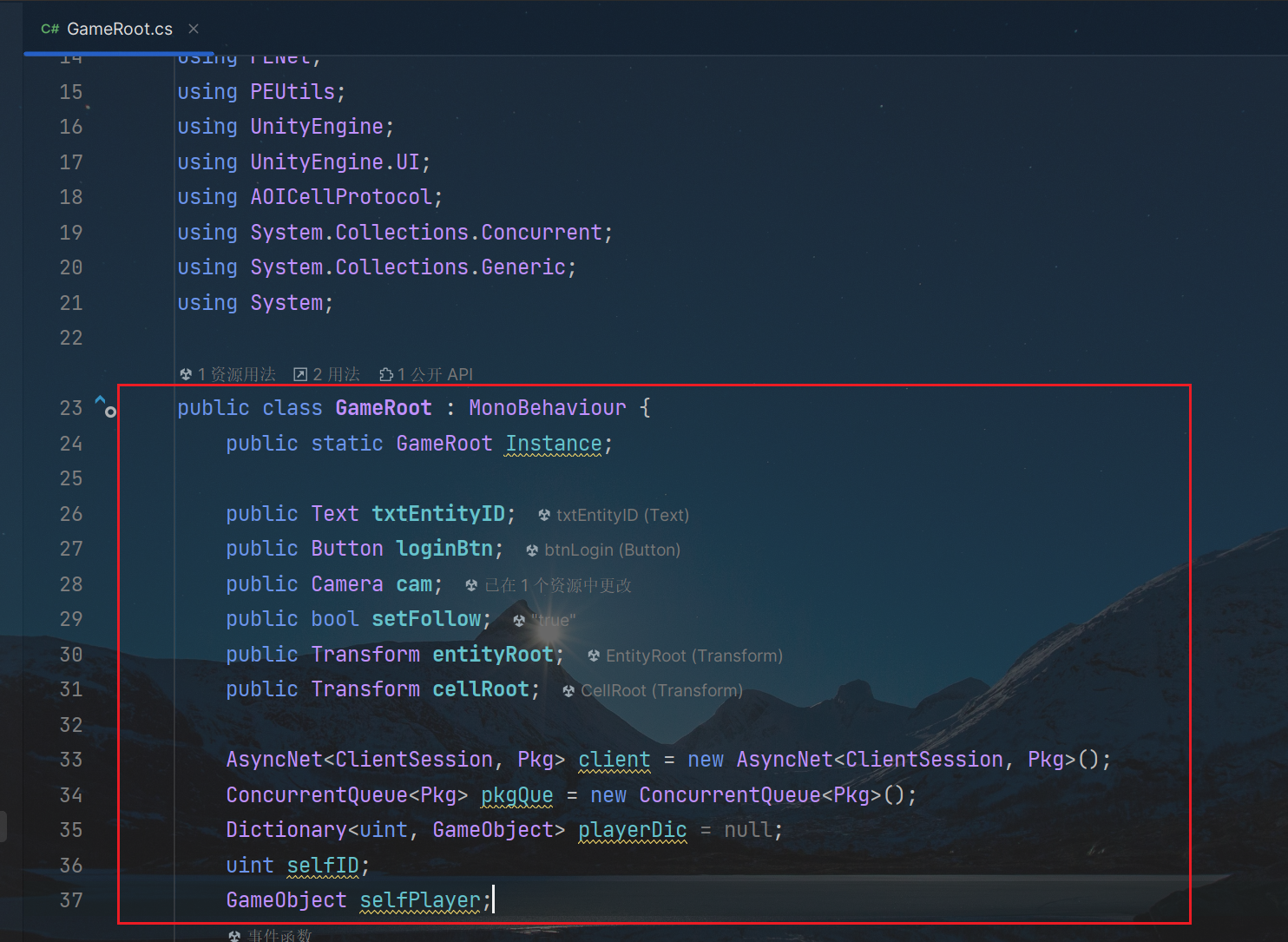Click the playerDic variable name

pos(633,830)
